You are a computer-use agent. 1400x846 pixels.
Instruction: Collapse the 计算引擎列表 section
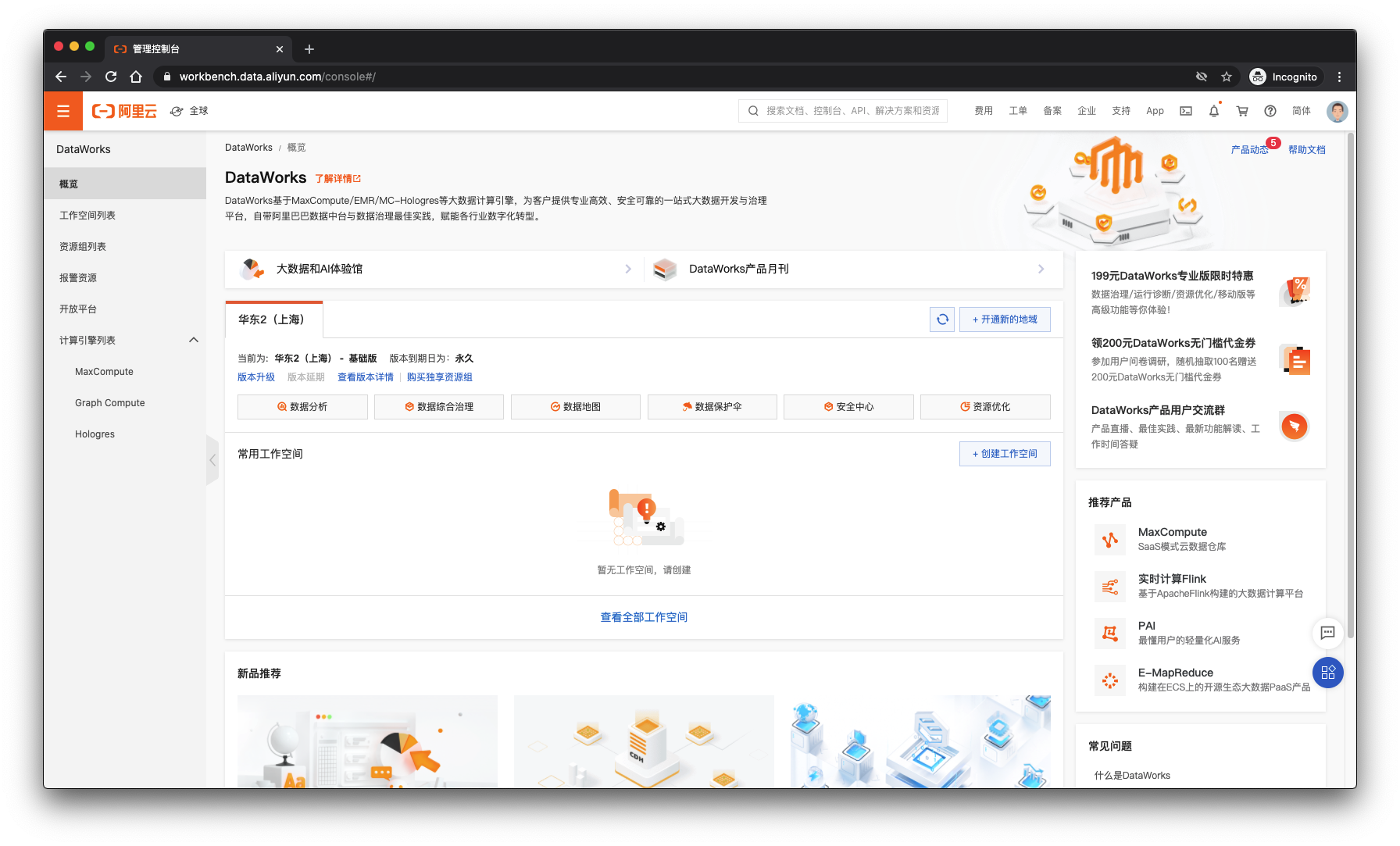193,340
